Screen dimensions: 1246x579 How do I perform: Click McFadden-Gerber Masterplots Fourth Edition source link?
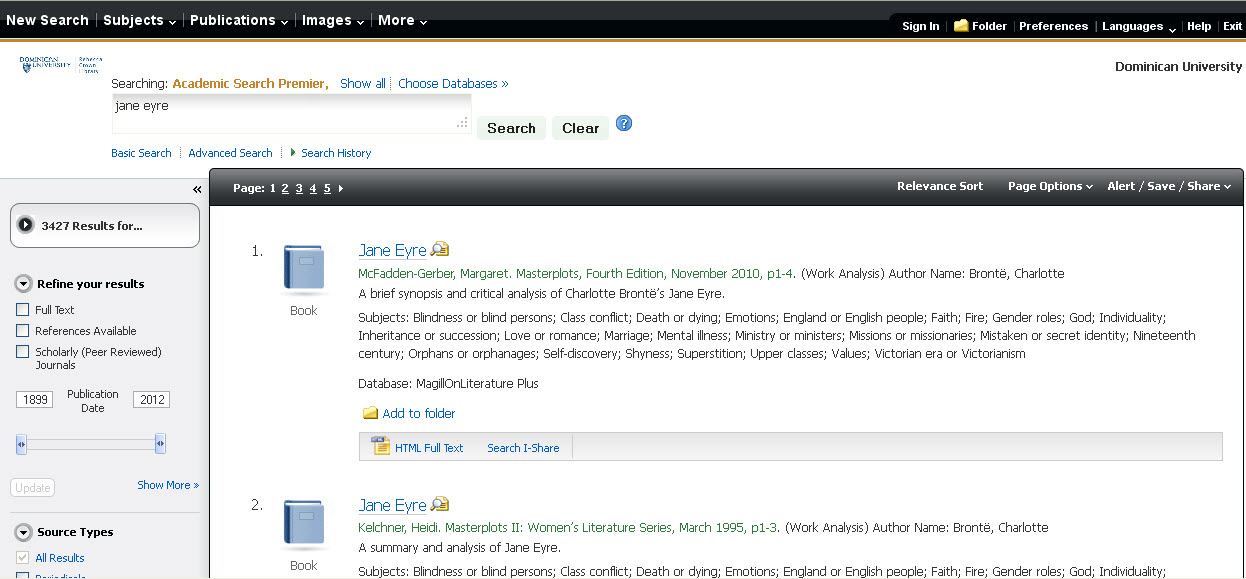click(577, 274)
